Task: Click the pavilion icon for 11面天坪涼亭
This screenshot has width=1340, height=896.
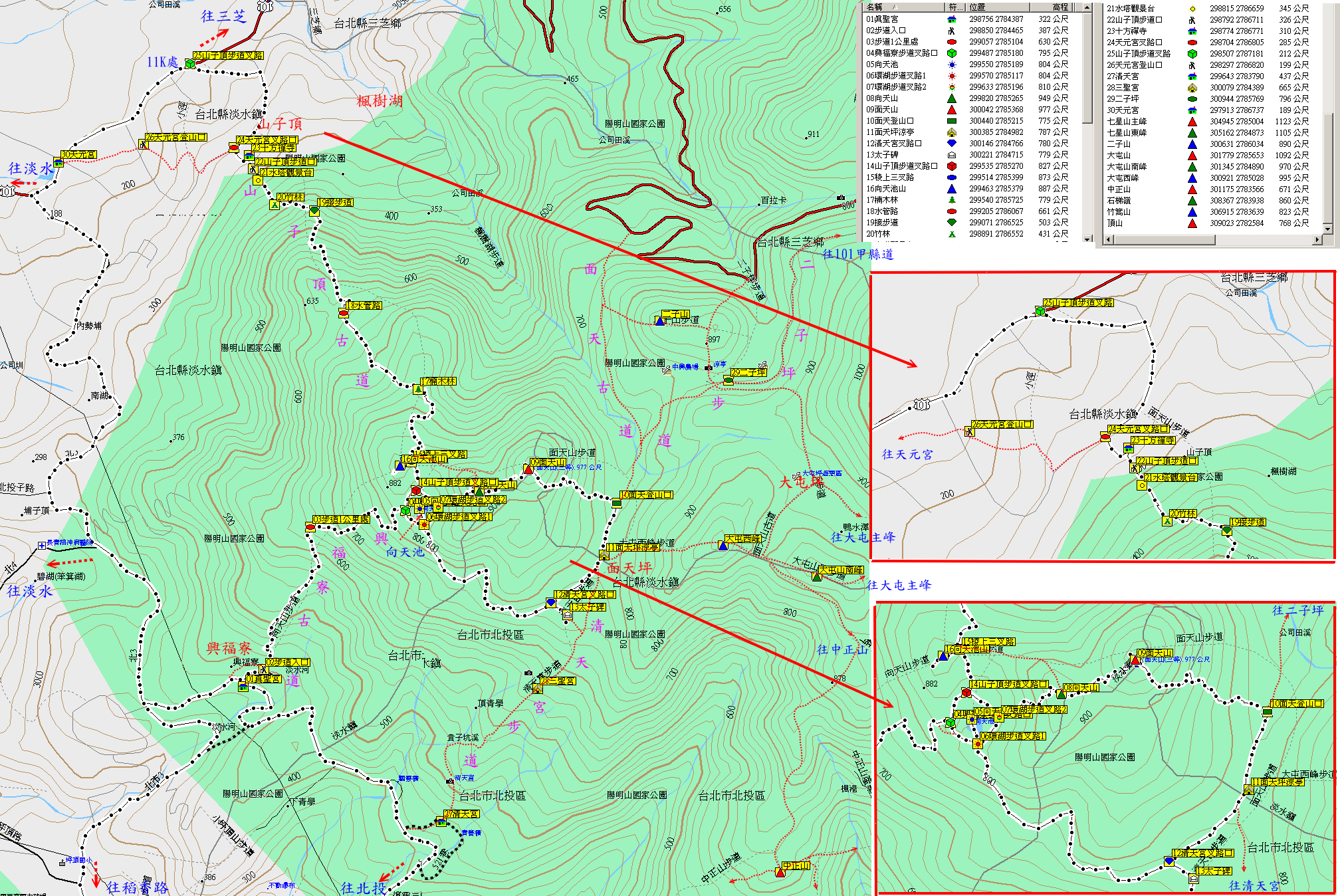Action: pyautogui.click(x=951, y=132)
